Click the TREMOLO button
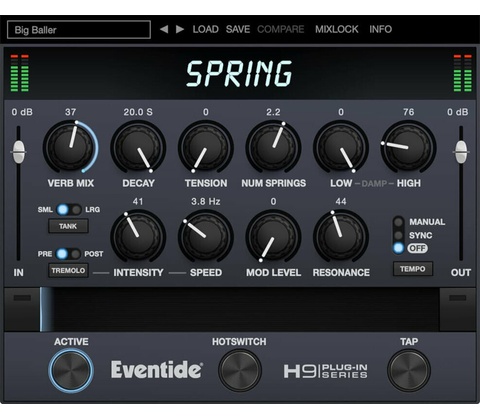The height and width of the screenshot is (420, 480). coord(68,270)
